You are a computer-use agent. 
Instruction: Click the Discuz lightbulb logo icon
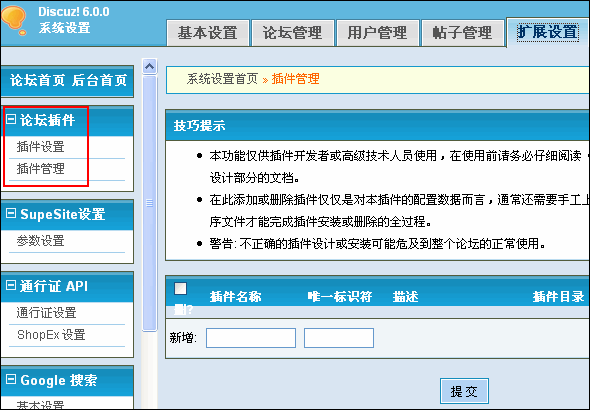15,21
